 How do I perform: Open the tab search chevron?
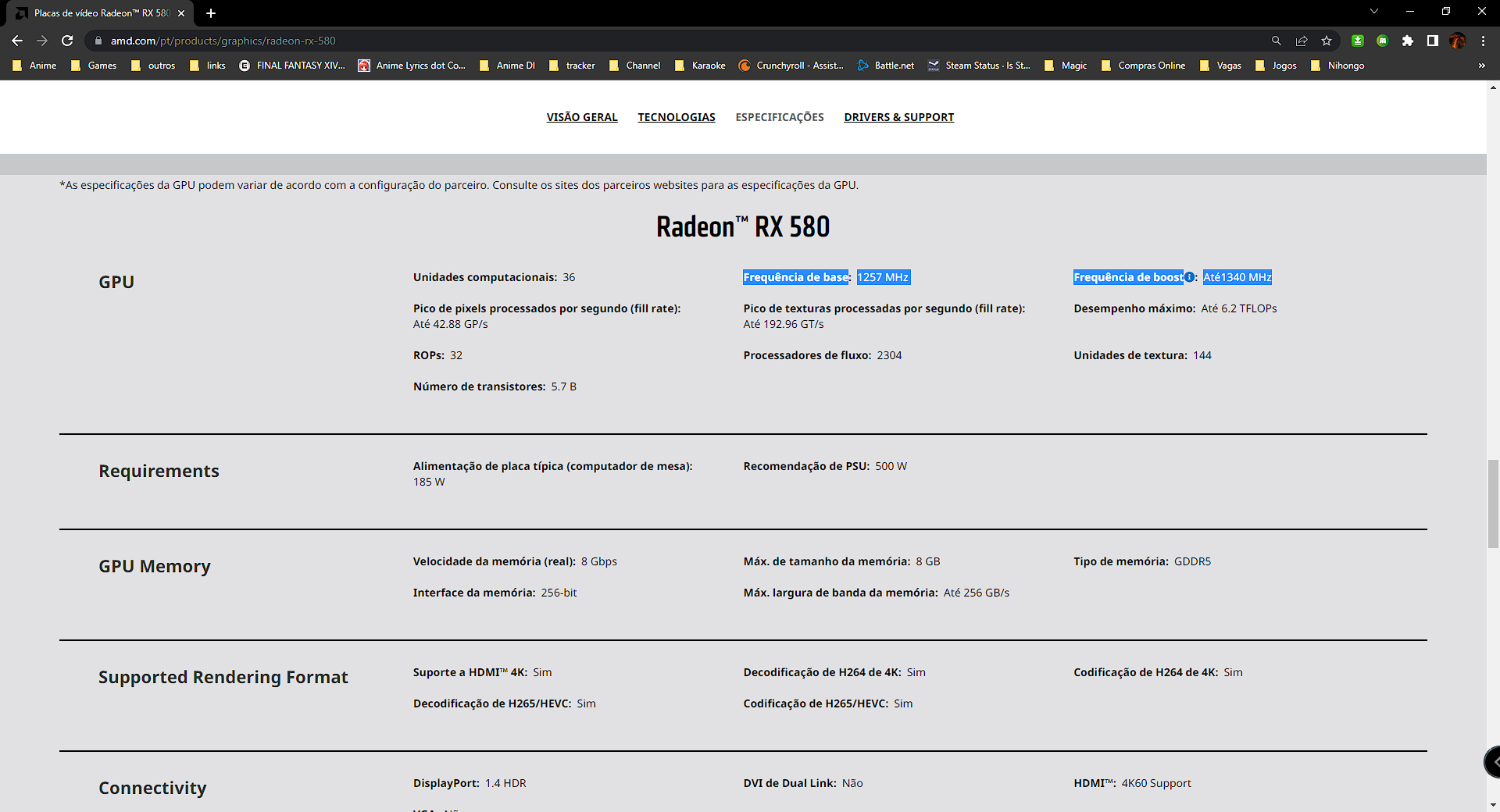click(x=1374, y=11)
